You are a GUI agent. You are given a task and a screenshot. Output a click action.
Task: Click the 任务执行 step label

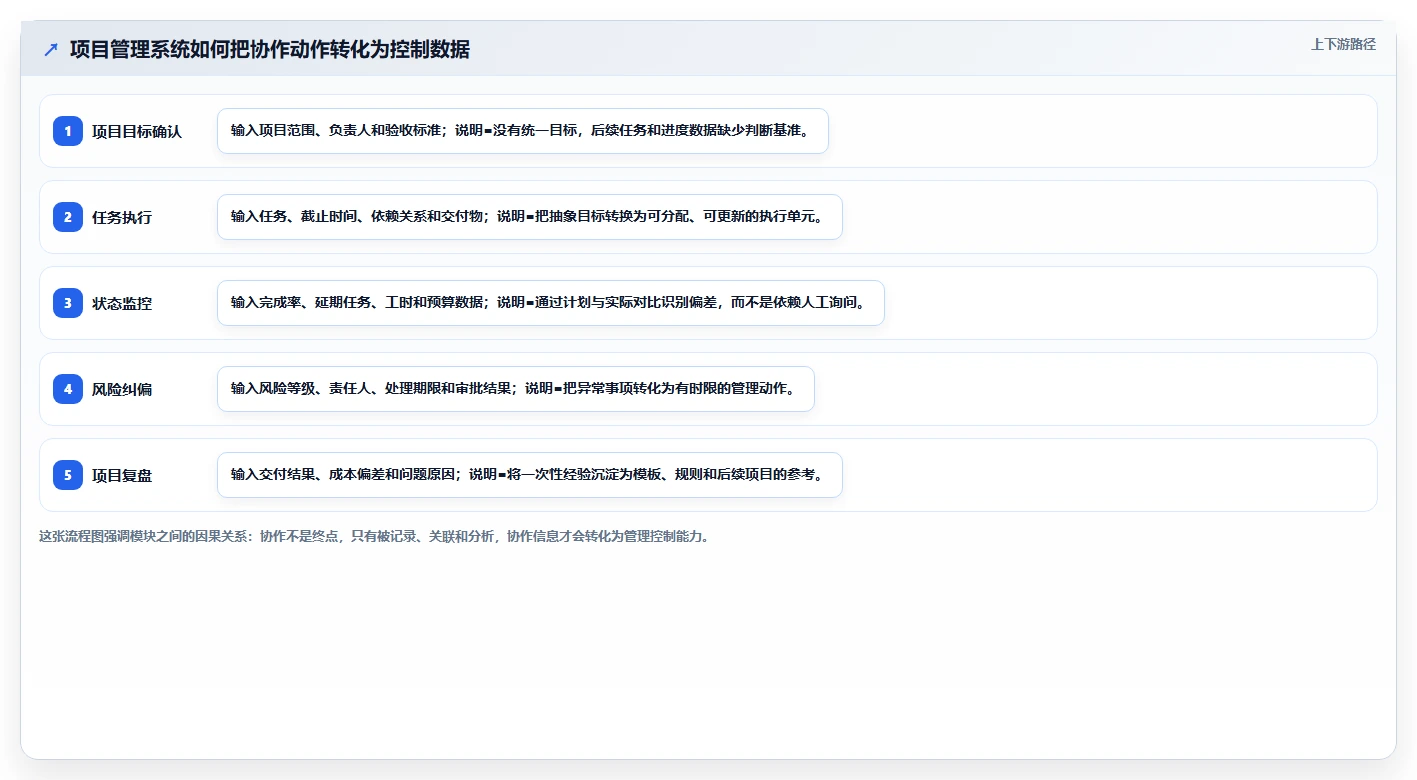(122, 217)
